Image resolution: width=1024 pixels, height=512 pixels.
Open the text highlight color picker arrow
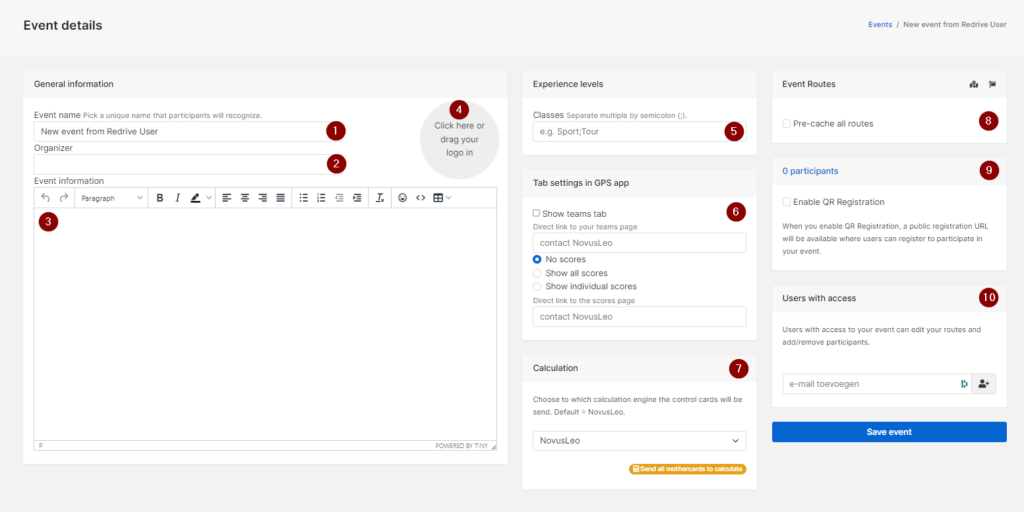click(x=209, y=198)
